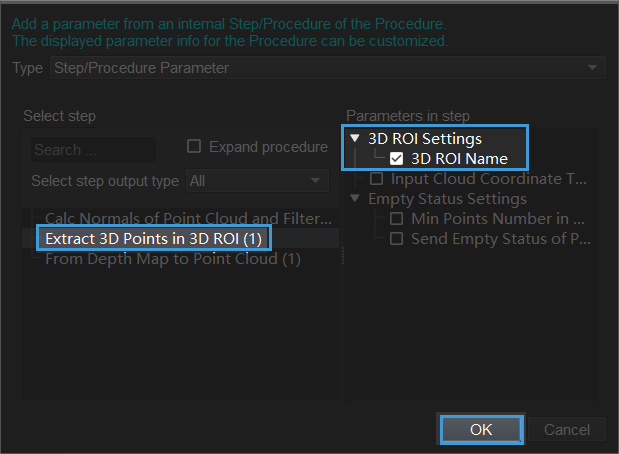
Task: Click the 3D ROI Name label
Action: 459,159
